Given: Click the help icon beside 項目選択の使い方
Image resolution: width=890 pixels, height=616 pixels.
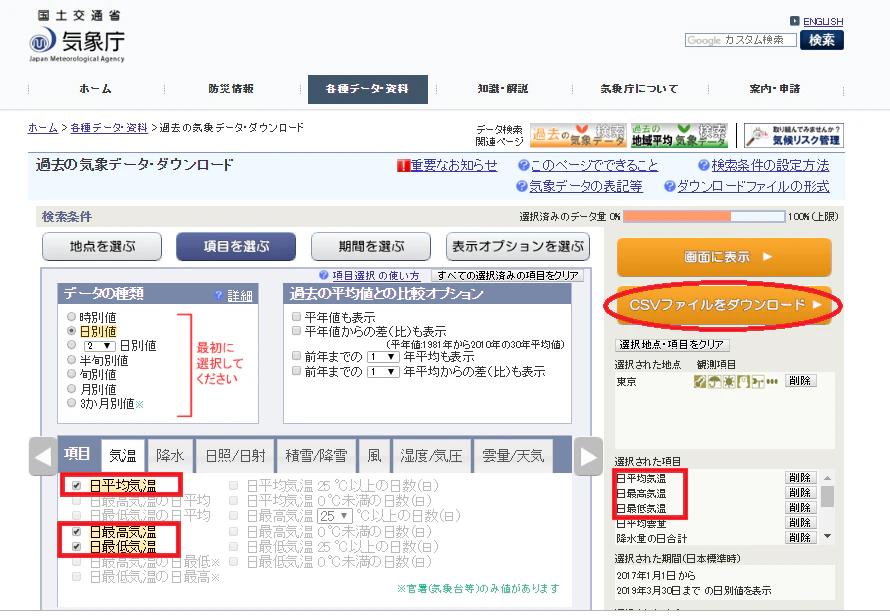Looking at the screenshot, I should pyautogui.click(x=324, y=275).
